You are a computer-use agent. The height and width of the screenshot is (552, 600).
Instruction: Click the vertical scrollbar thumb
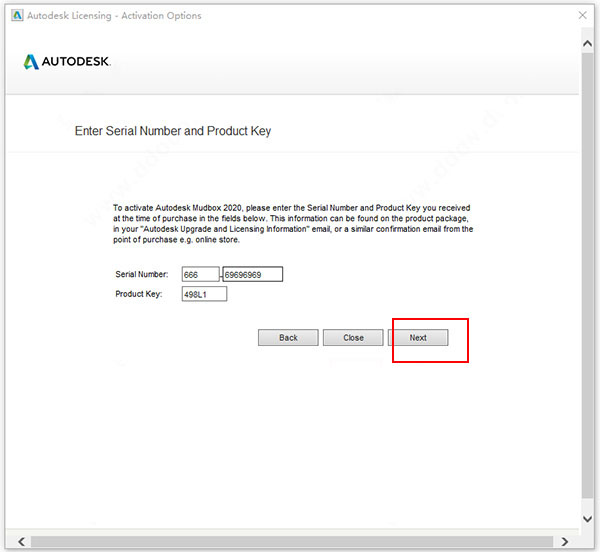587,275
